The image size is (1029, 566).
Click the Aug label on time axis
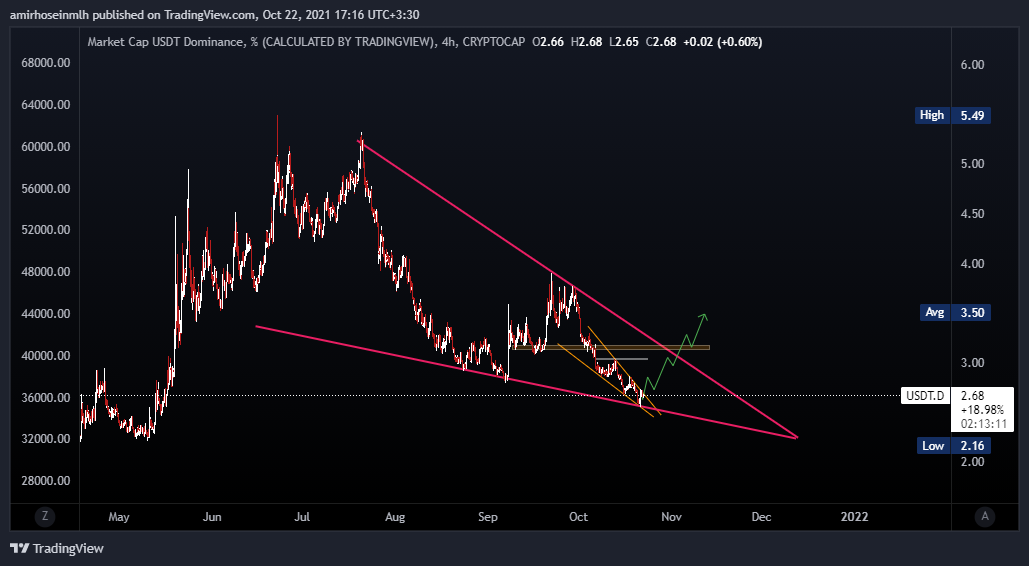tap(395, 517)
